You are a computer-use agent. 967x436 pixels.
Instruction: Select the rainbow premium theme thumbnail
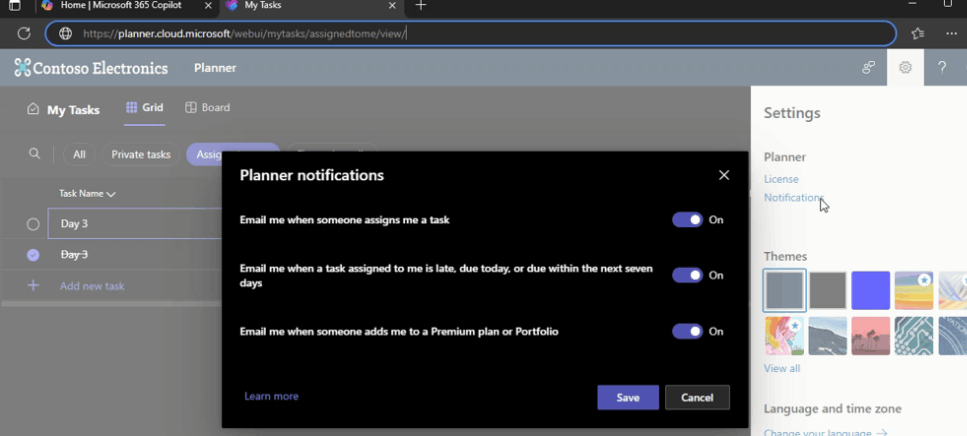914,290
